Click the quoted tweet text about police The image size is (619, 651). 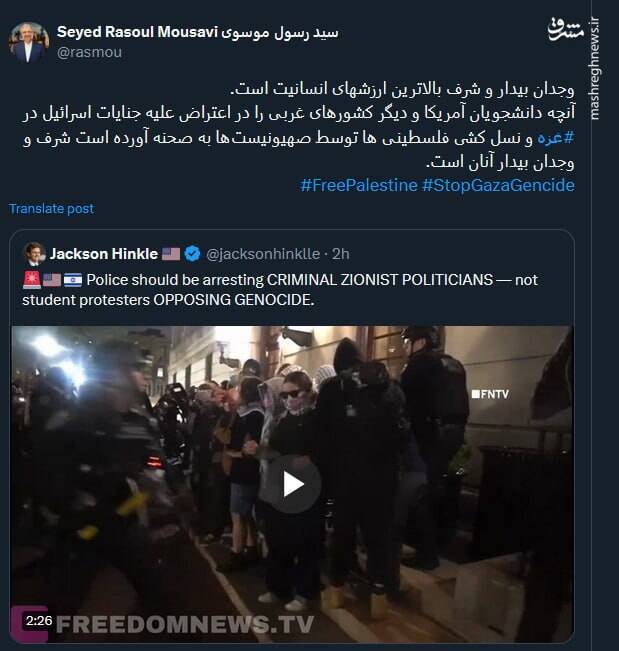[280, 290]
